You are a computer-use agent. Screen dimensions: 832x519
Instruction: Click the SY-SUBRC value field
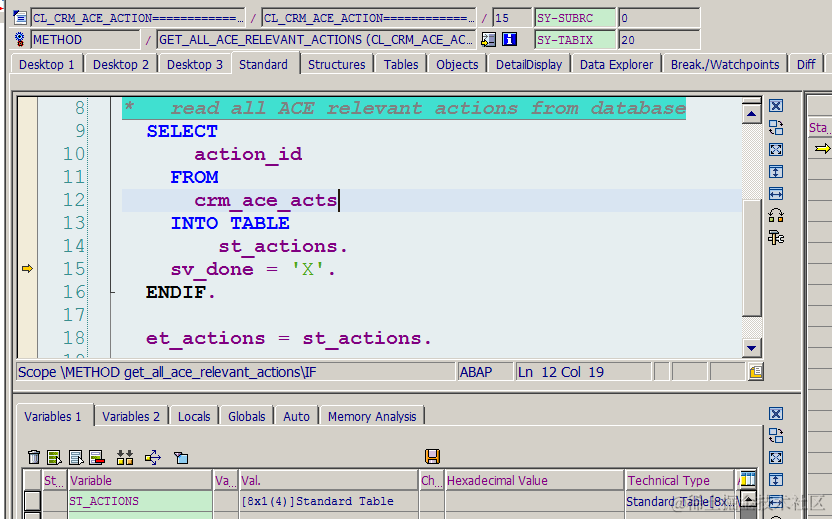tap(660, 18)
